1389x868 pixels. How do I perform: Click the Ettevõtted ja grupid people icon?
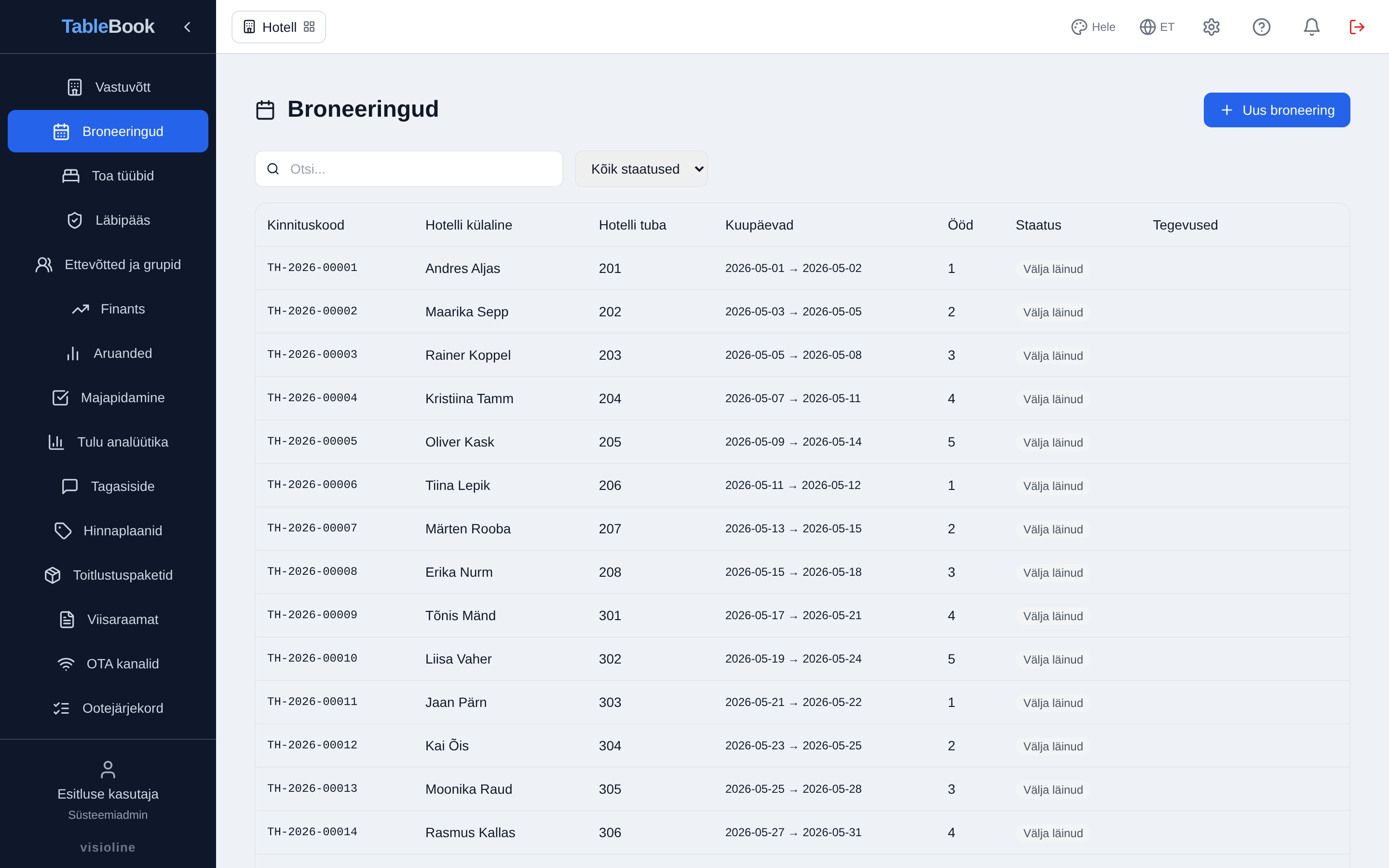tap(44, 265)
